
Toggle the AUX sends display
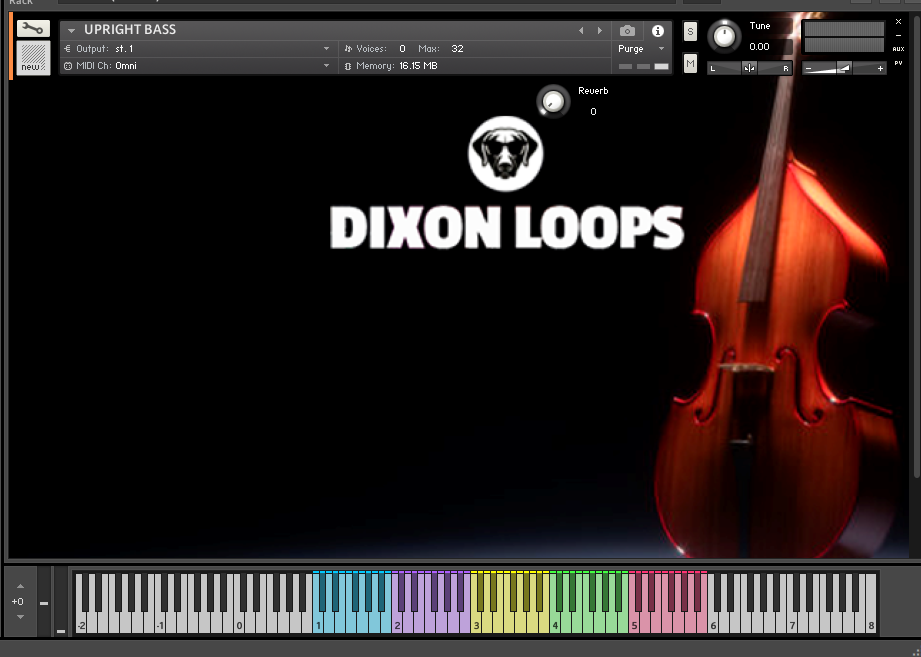point(898,48)
